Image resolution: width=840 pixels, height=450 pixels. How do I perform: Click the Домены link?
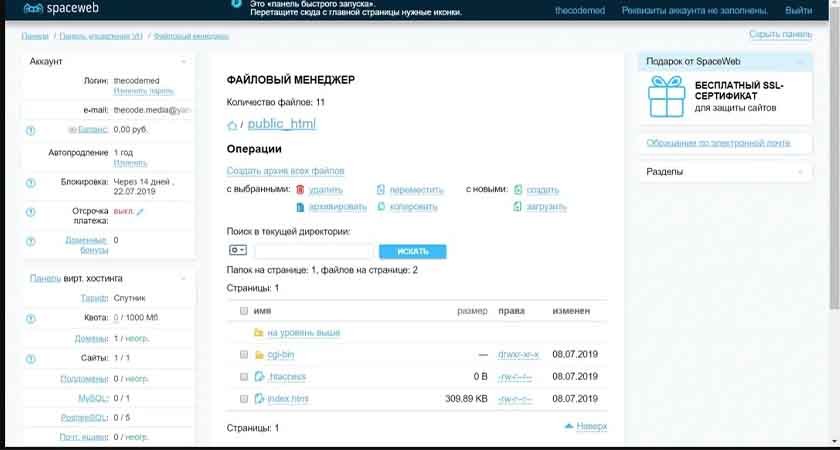point(92,339)
